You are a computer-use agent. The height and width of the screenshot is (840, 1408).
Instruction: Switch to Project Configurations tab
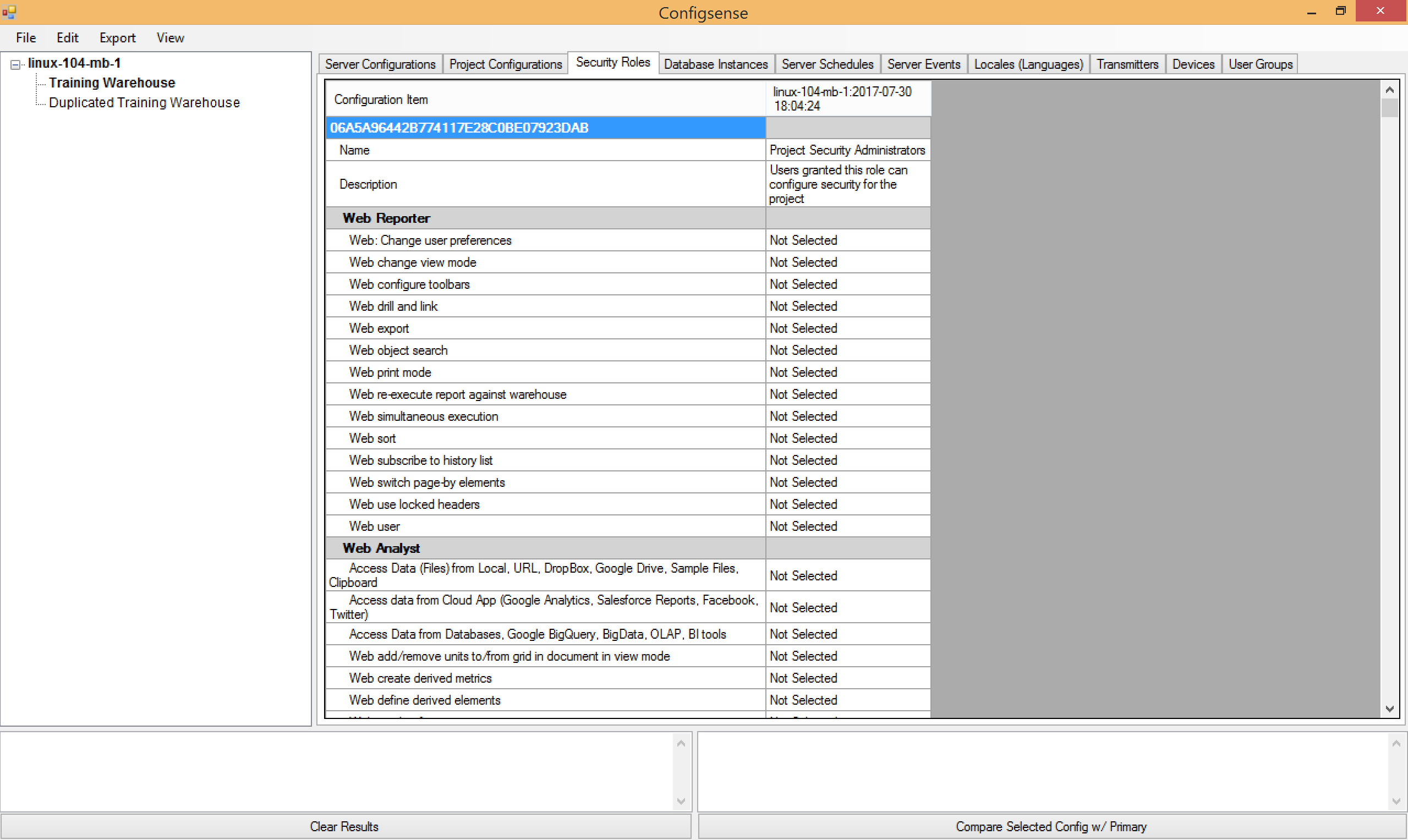pos(505,64)
